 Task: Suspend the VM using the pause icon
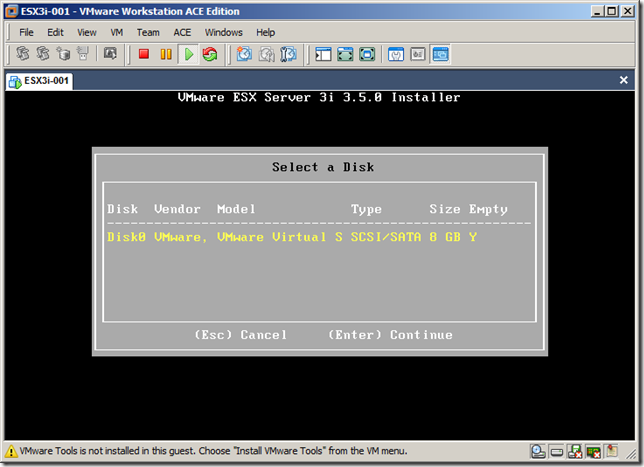click(x=166, y=54)
